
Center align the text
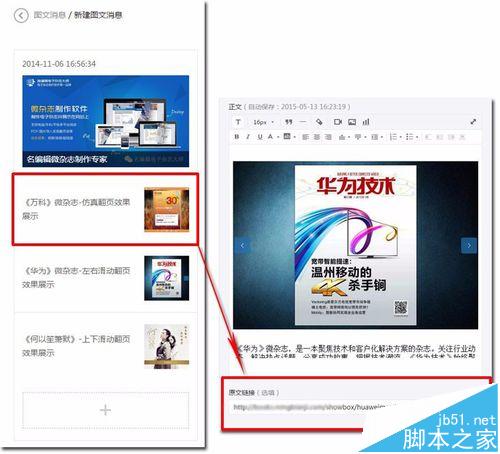[317, 137]
